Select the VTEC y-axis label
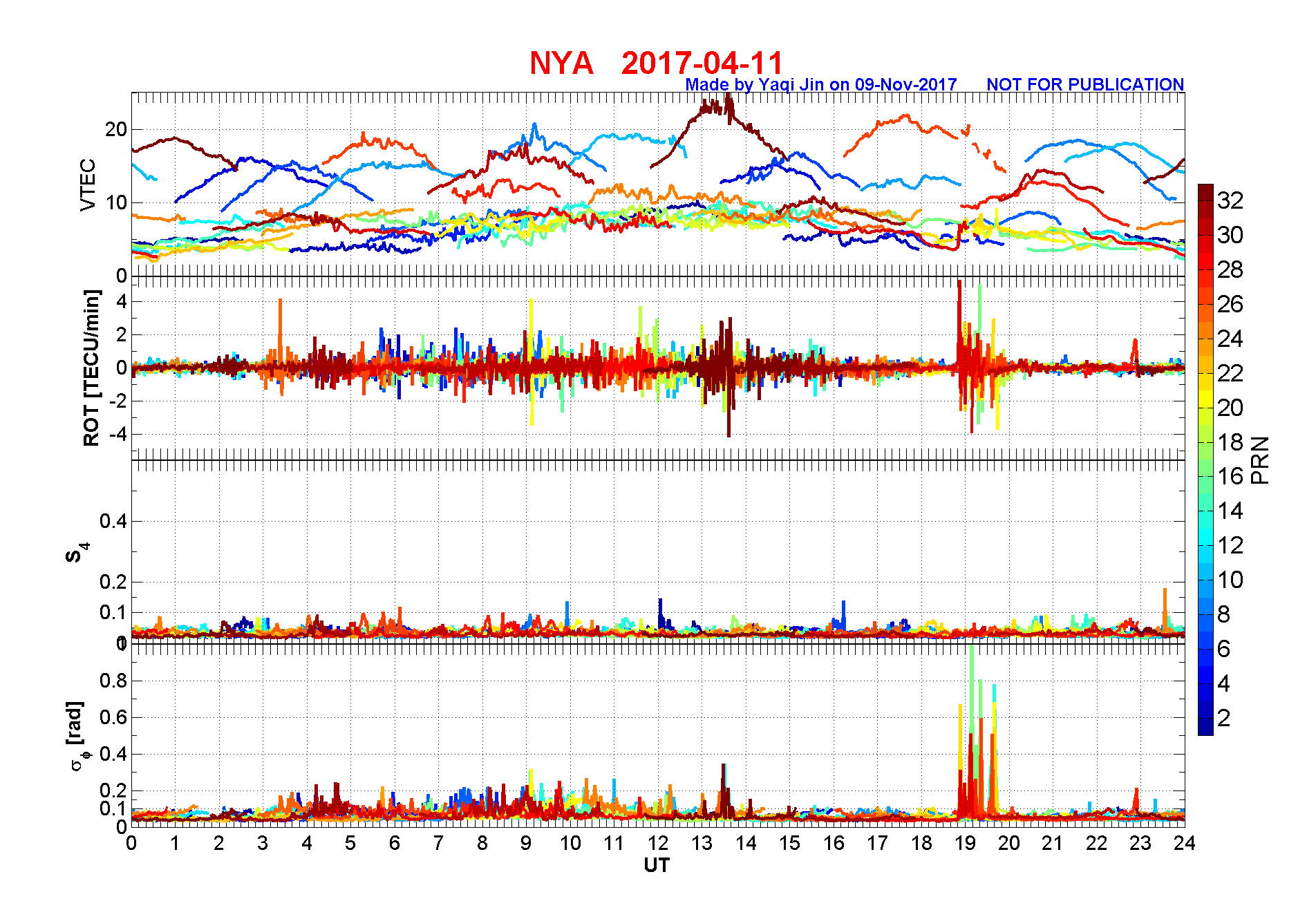This screenshot has width=1316, height=919. (x=88, y=184)
